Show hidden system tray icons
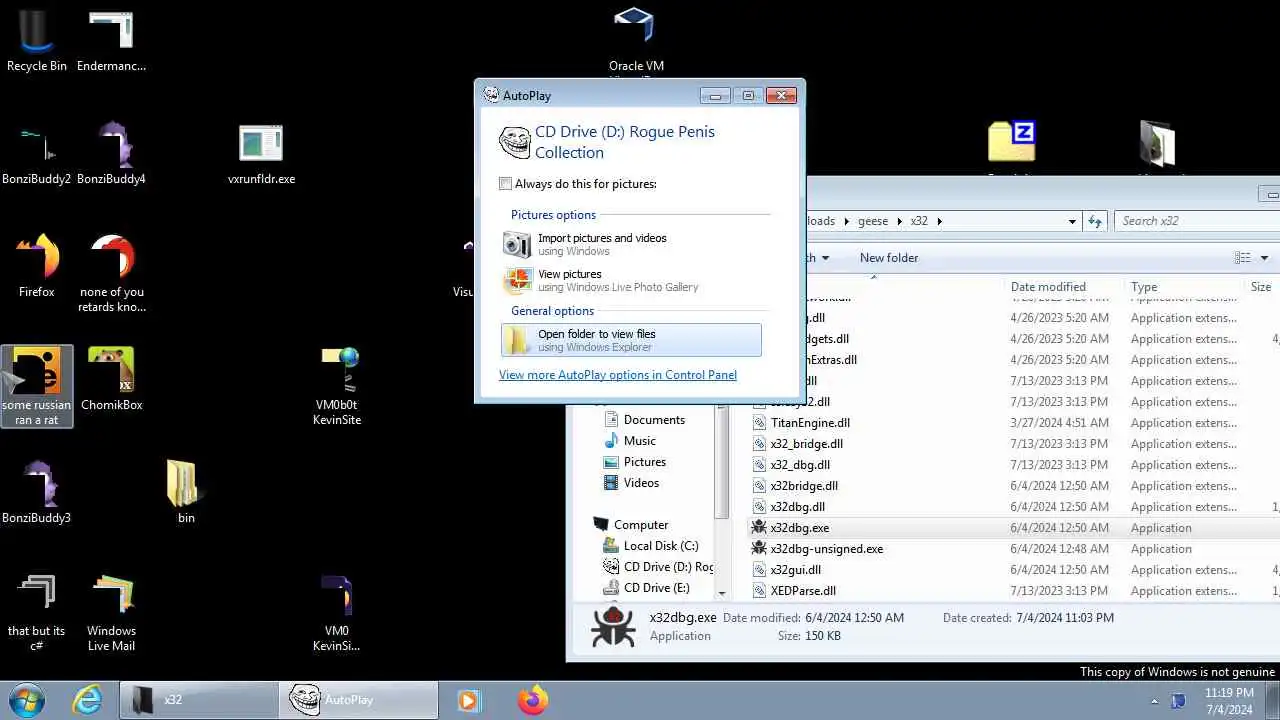1280x720 pixels. [1154, 701]
